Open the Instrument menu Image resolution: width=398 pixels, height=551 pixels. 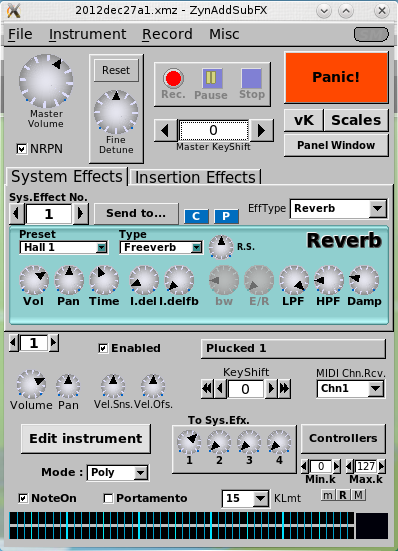pos(87,34)
